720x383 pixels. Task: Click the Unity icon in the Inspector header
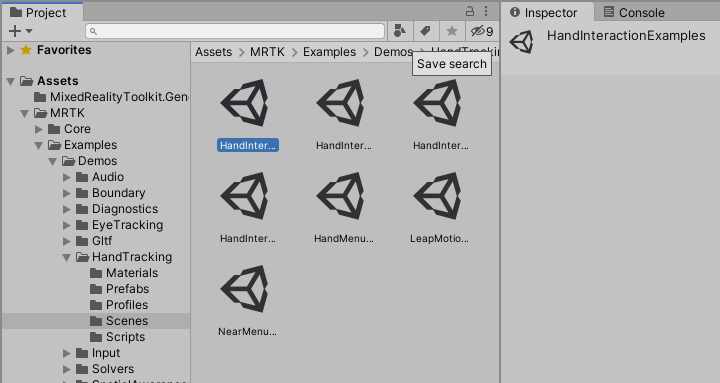[x=522, y=42]
